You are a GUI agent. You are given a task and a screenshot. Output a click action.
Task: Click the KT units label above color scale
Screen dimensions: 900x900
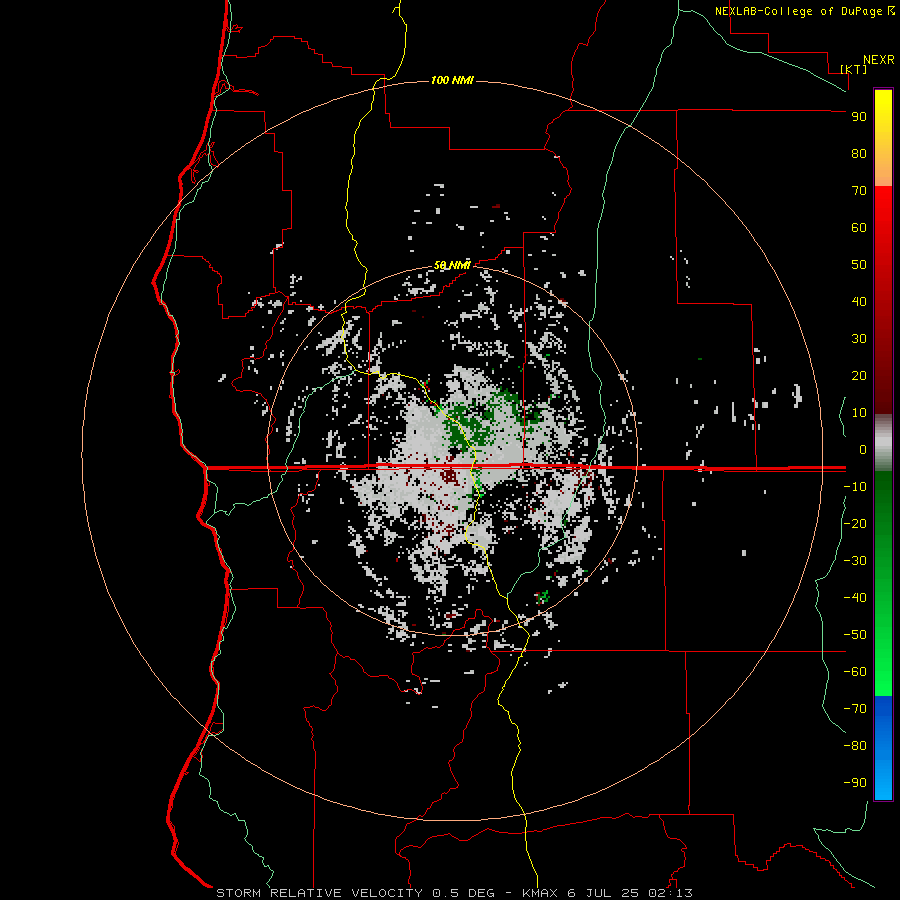click(x=854, y=69)
